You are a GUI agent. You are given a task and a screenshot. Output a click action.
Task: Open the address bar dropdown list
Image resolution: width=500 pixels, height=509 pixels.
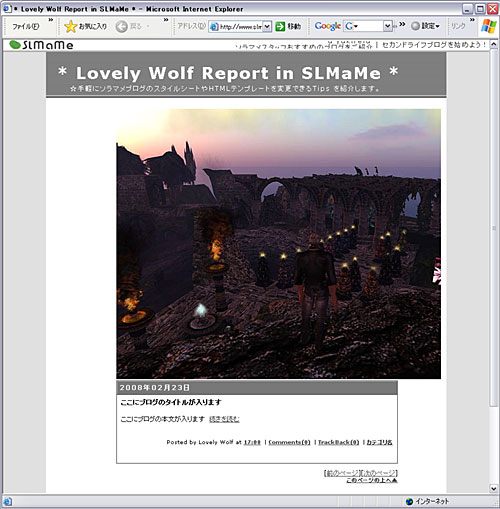click(267, 26)
